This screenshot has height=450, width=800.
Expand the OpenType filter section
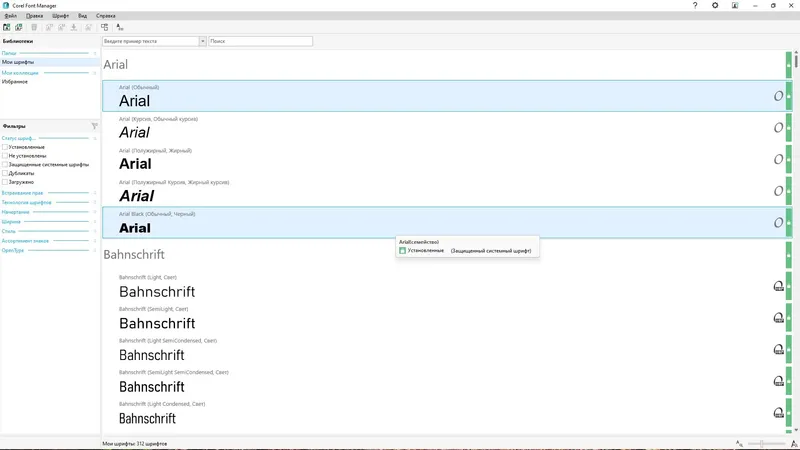click(x=95, y=251)
